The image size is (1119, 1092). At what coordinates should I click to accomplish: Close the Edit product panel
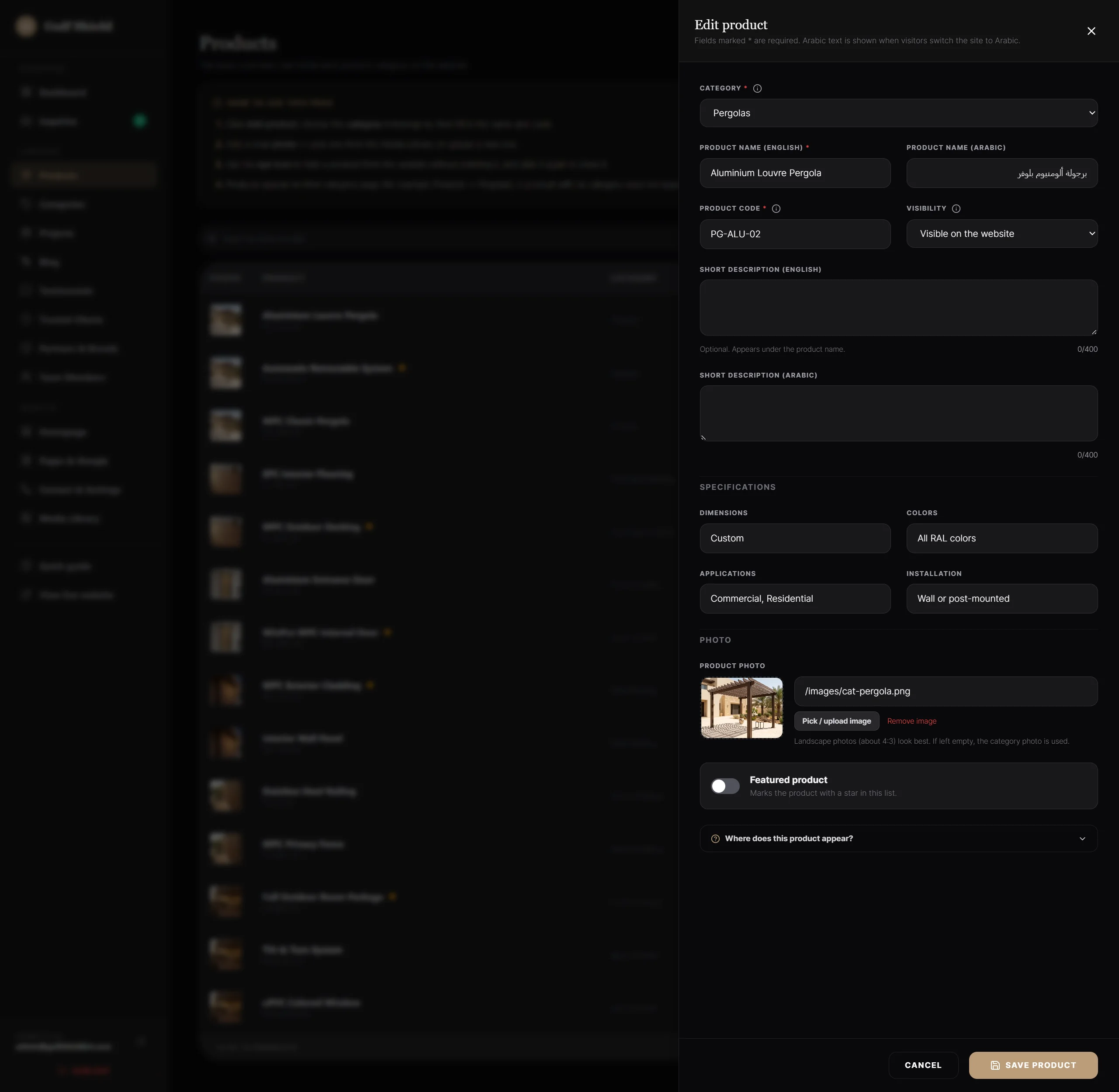point(1091,31)
